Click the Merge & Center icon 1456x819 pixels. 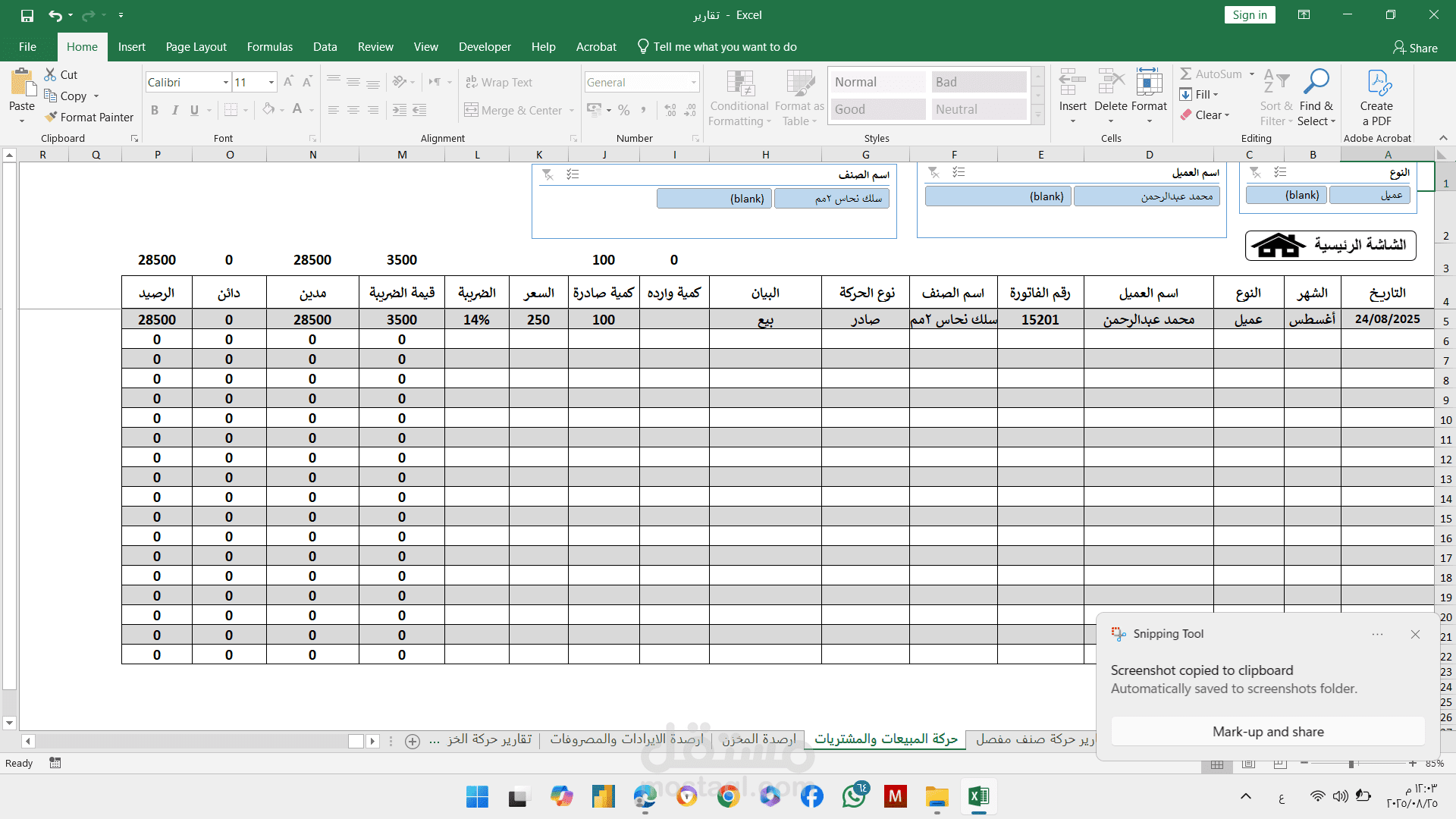(472, 110)
